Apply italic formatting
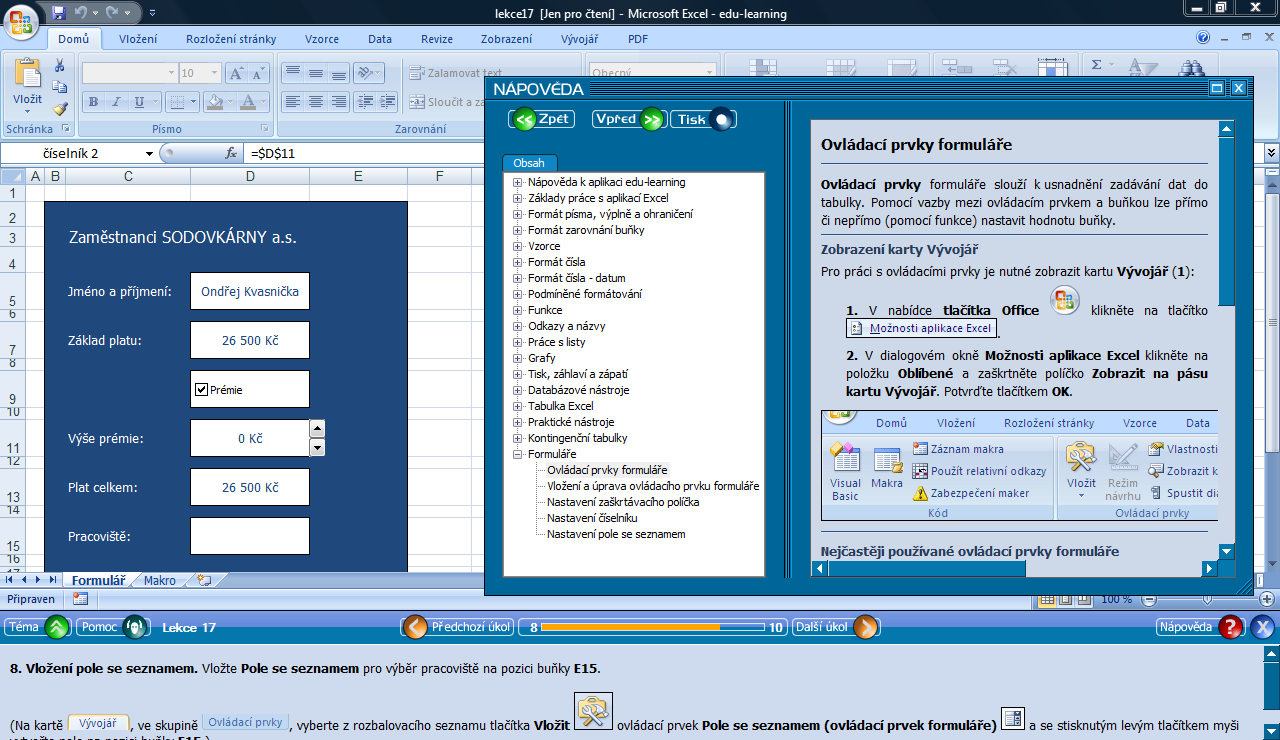The height and width of the screenshot is (740, 1280). [116, 102]
